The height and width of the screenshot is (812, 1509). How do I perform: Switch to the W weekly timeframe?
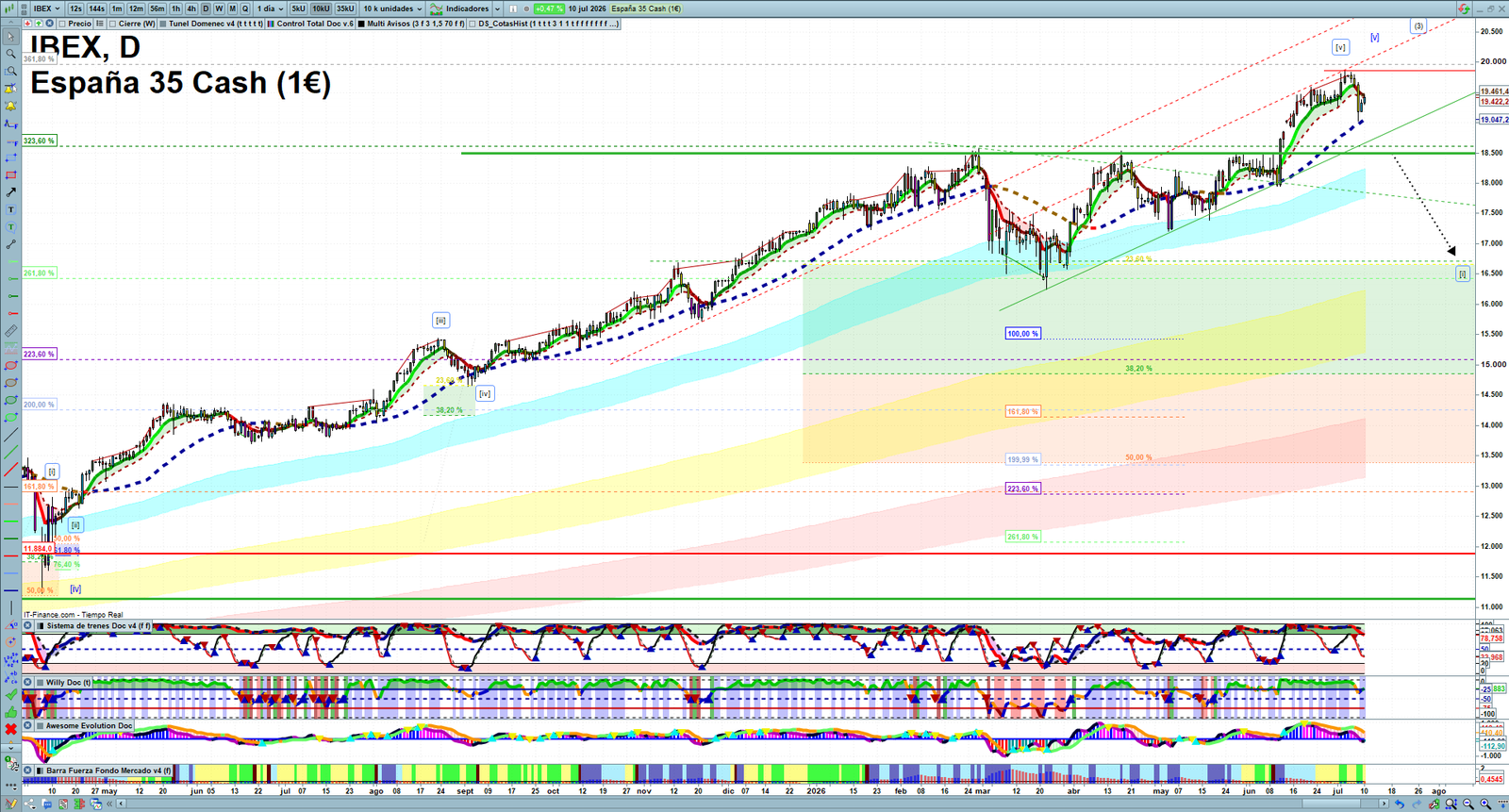pyautogui.click(x=219, y=8)
